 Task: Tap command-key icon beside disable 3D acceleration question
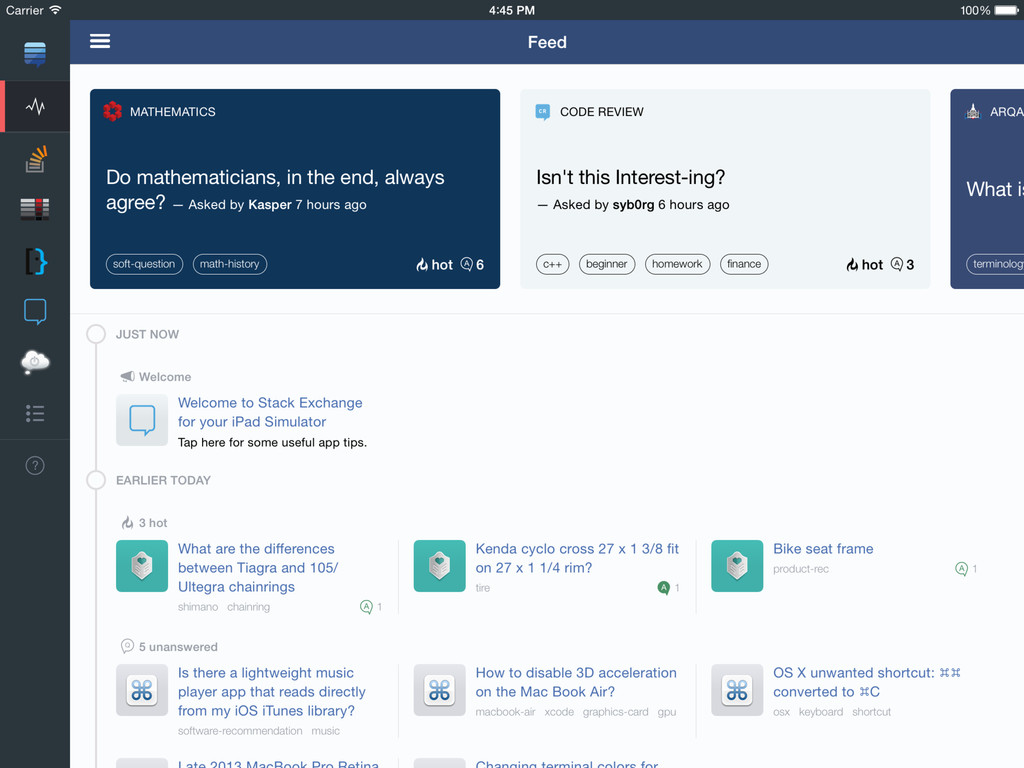click(x=440, y=690)
